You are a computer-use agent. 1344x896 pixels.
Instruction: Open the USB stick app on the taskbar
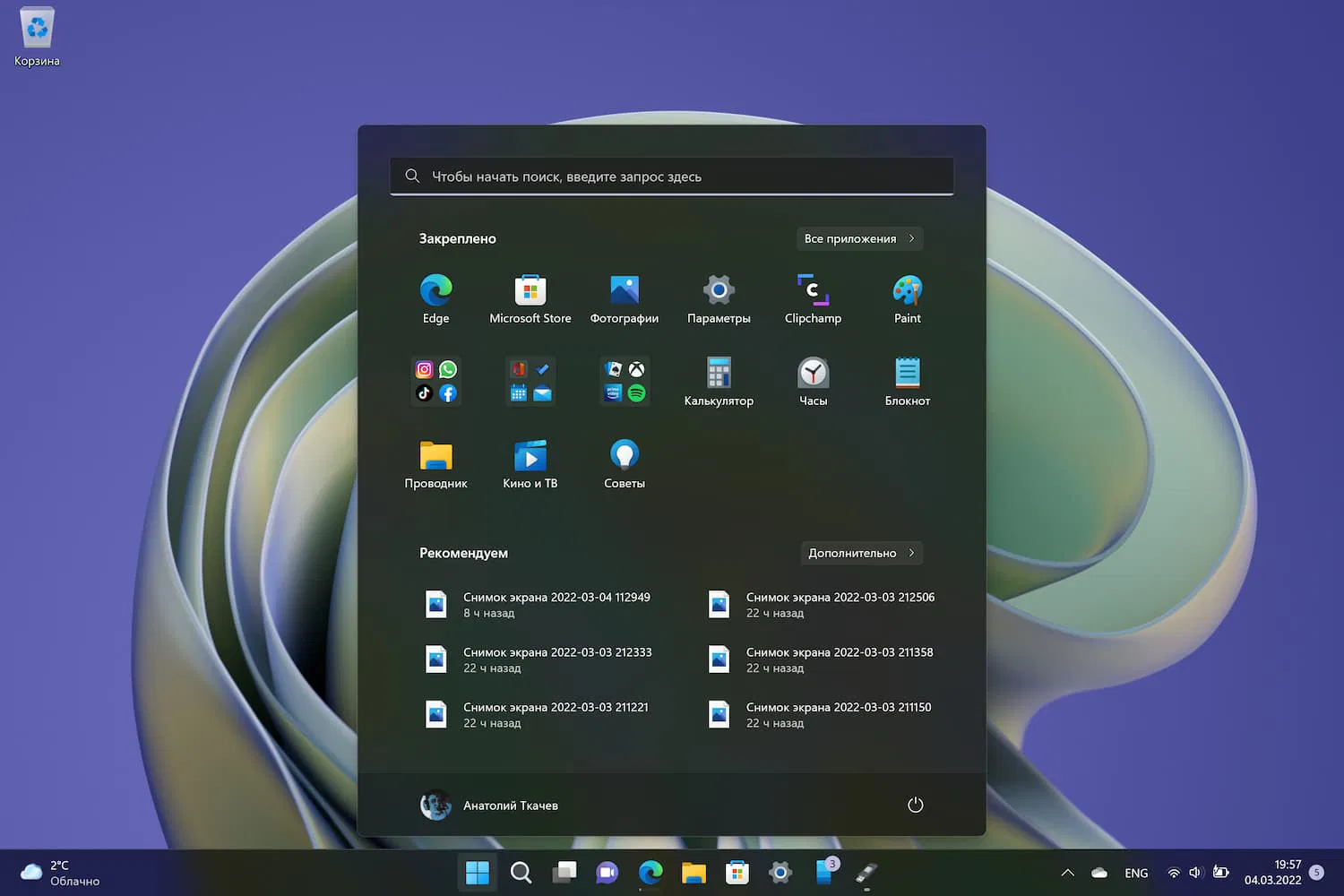coord(866,873)
